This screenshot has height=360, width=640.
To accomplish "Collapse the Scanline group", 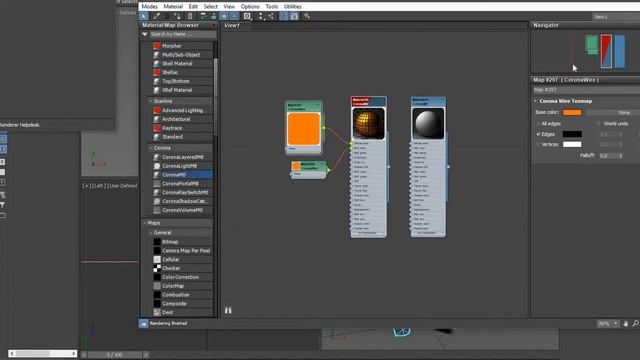I will pos(151,101).
